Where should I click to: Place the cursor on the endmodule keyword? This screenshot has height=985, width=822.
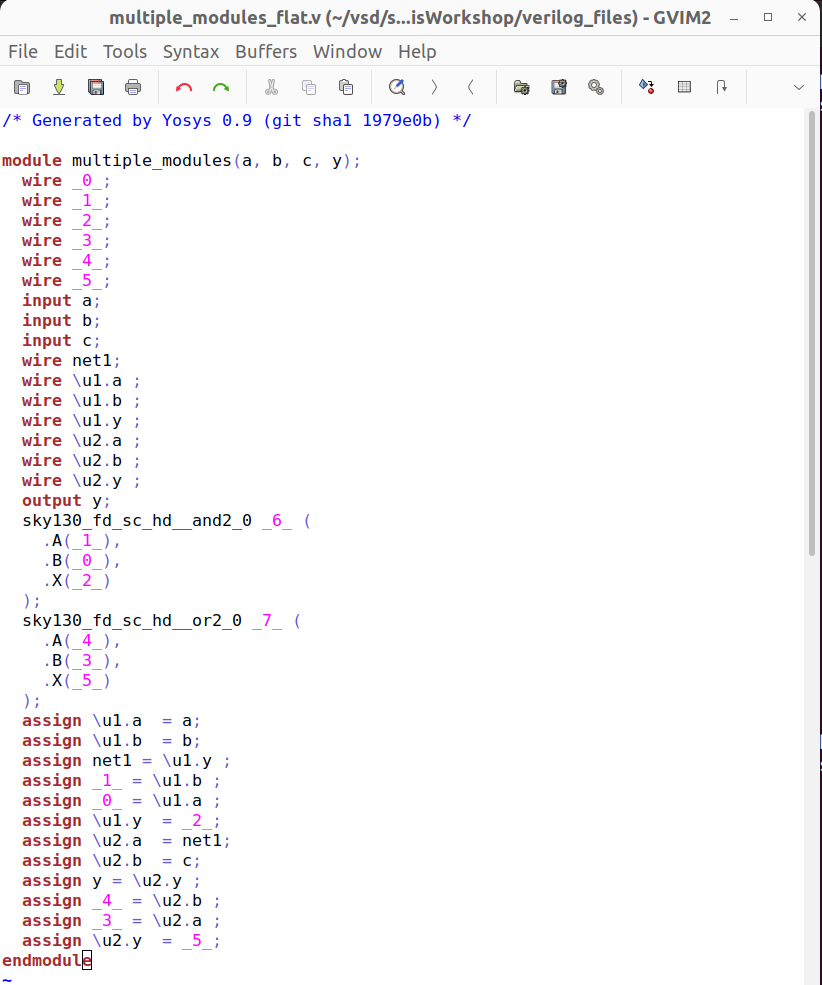(43, 960)
